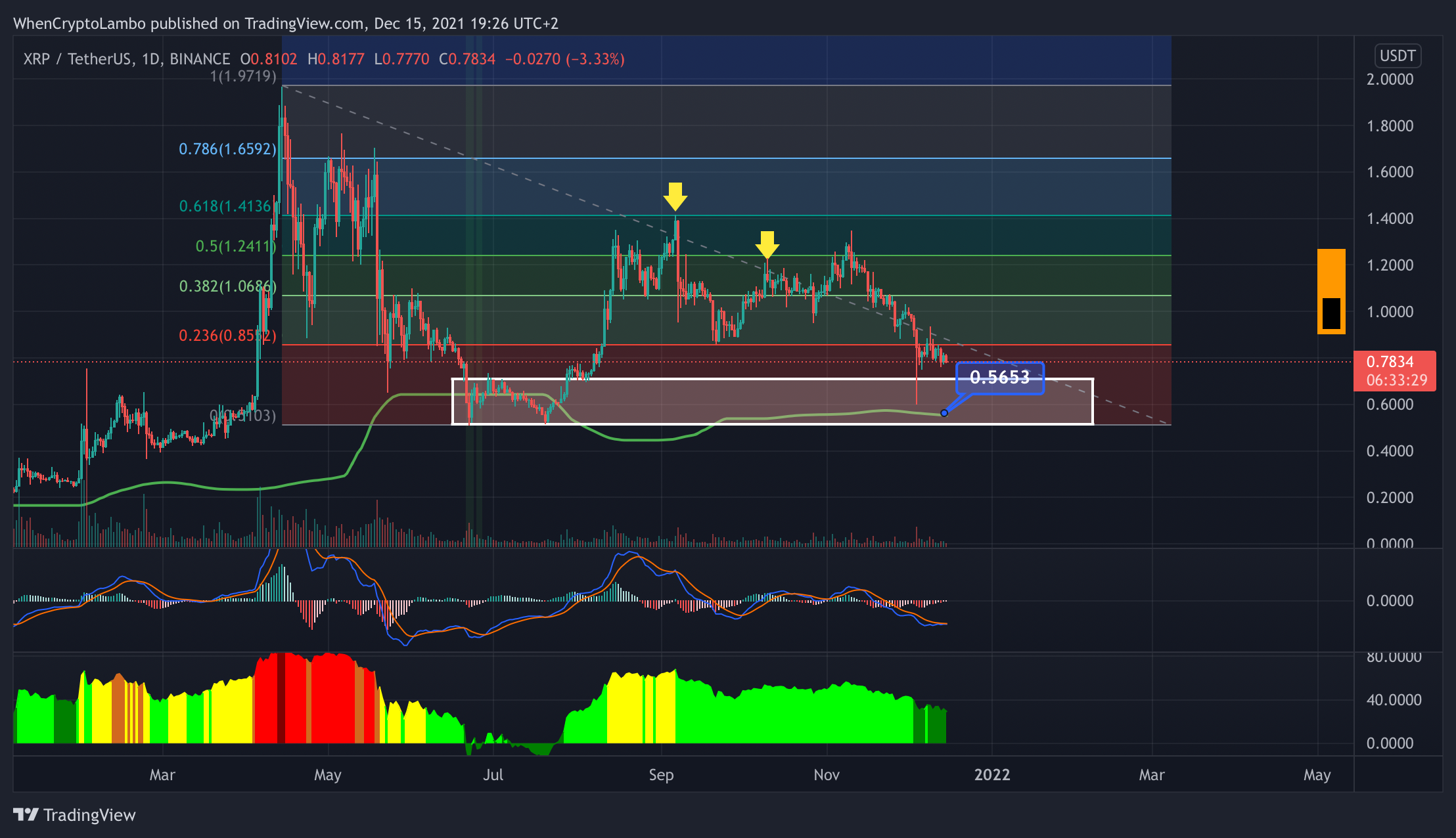Screen dimensions: 1456x838
Task: Click the Nov label on time axis
Action: point(827,775)
